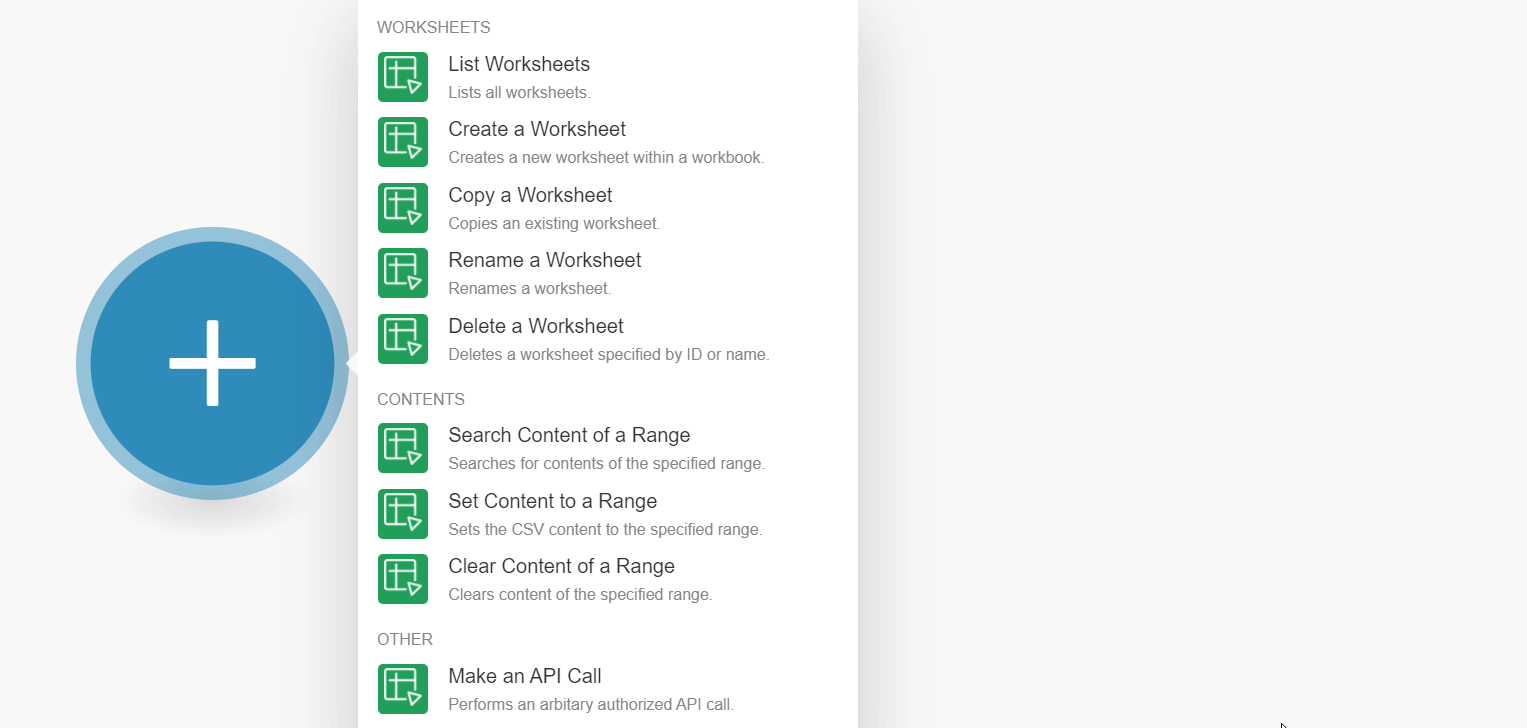This screenshot has width=1527, height=728.
Task: Open the Search Content of a Range action
Action: pyautogui.click(x=569, y=435)
